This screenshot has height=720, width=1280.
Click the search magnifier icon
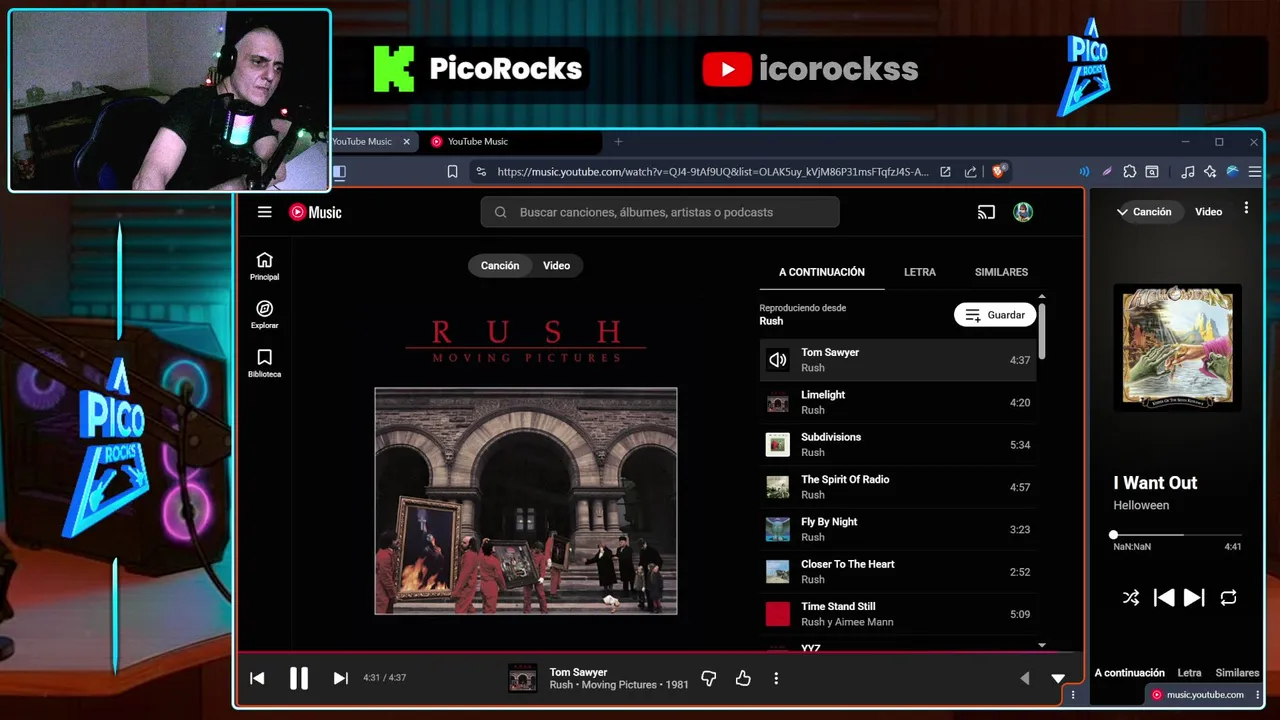pos(500,212)
